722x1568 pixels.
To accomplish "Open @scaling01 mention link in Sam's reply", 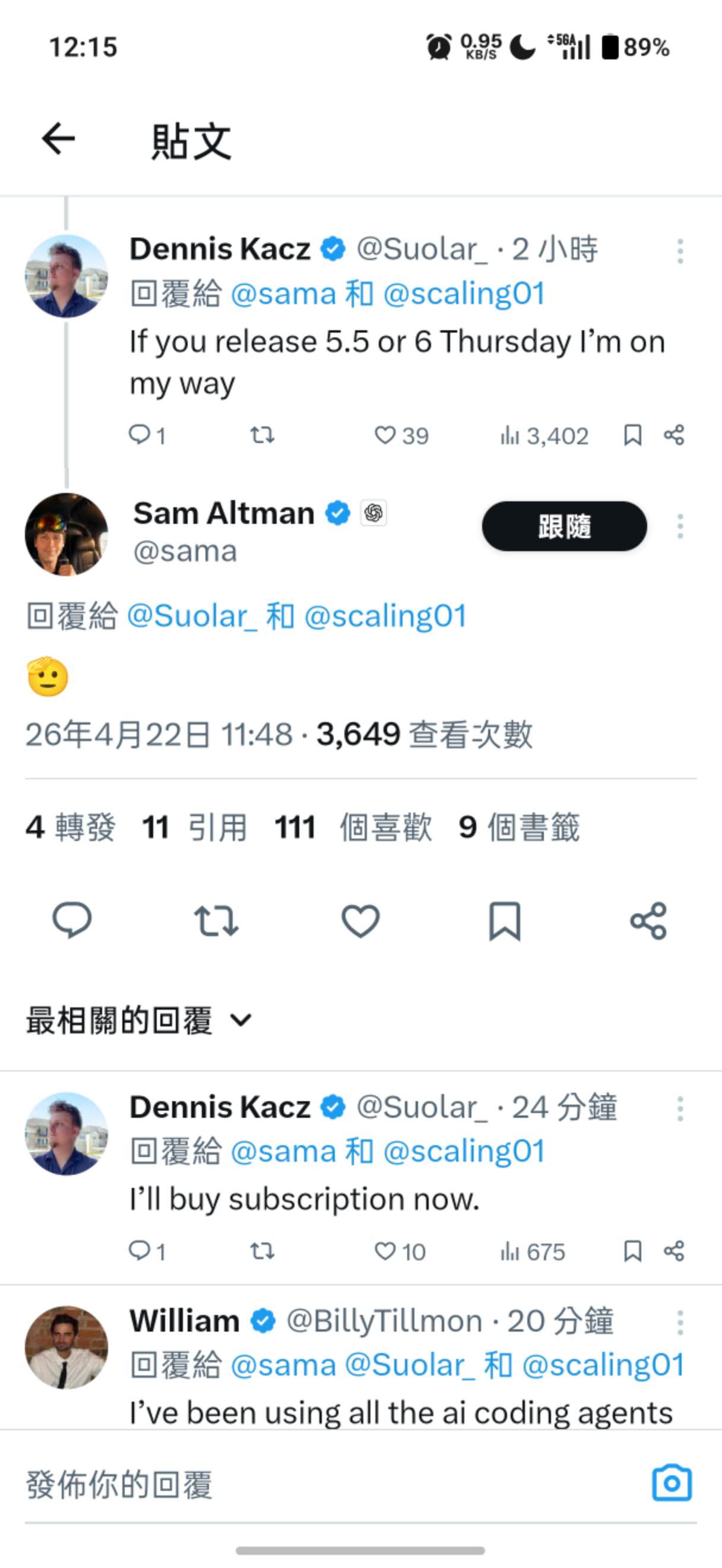I will coord(385,616).
